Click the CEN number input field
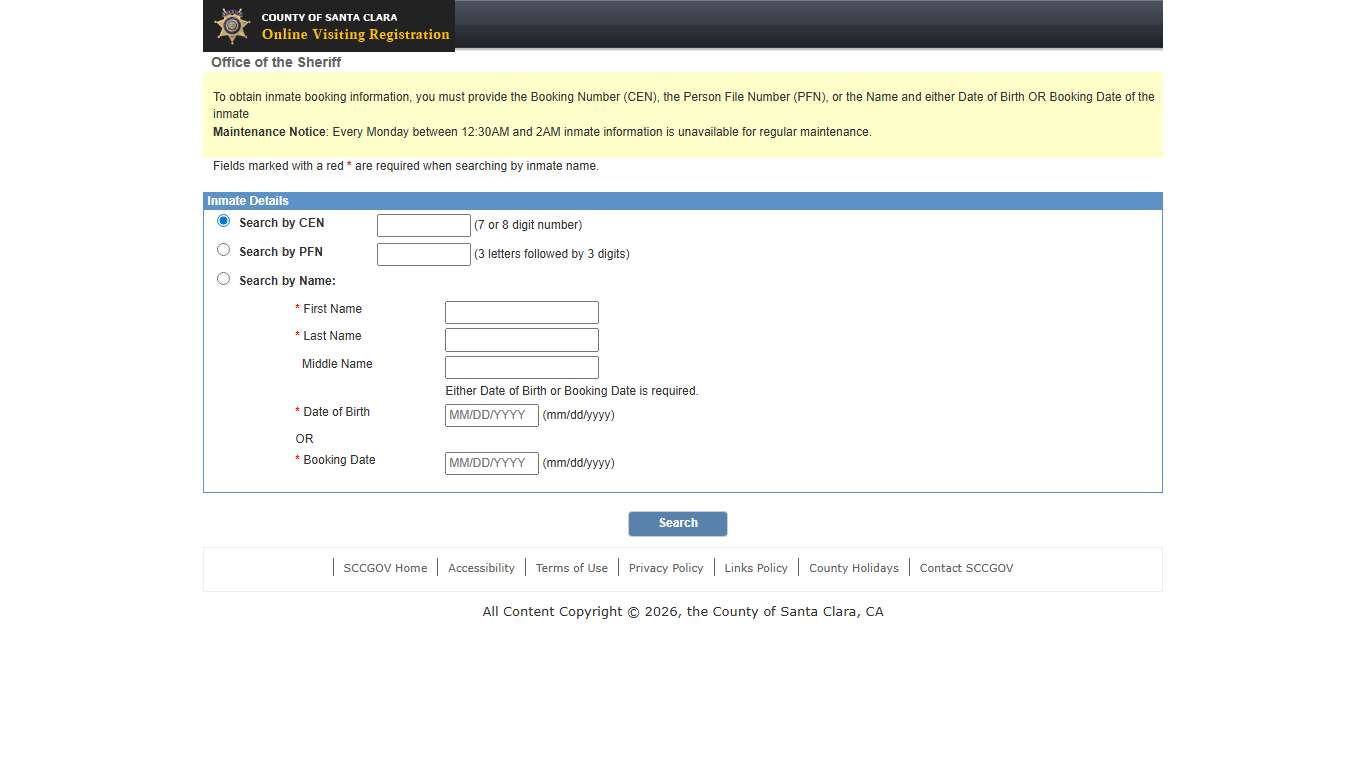Viewport: 1366px width, 768px height. coord(423,225)
